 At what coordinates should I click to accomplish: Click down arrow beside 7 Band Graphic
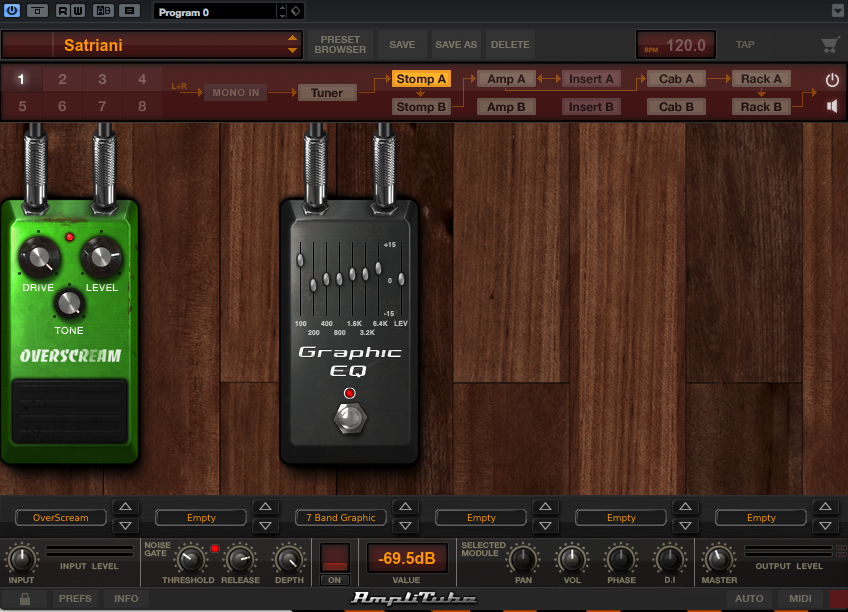point(406,525)
